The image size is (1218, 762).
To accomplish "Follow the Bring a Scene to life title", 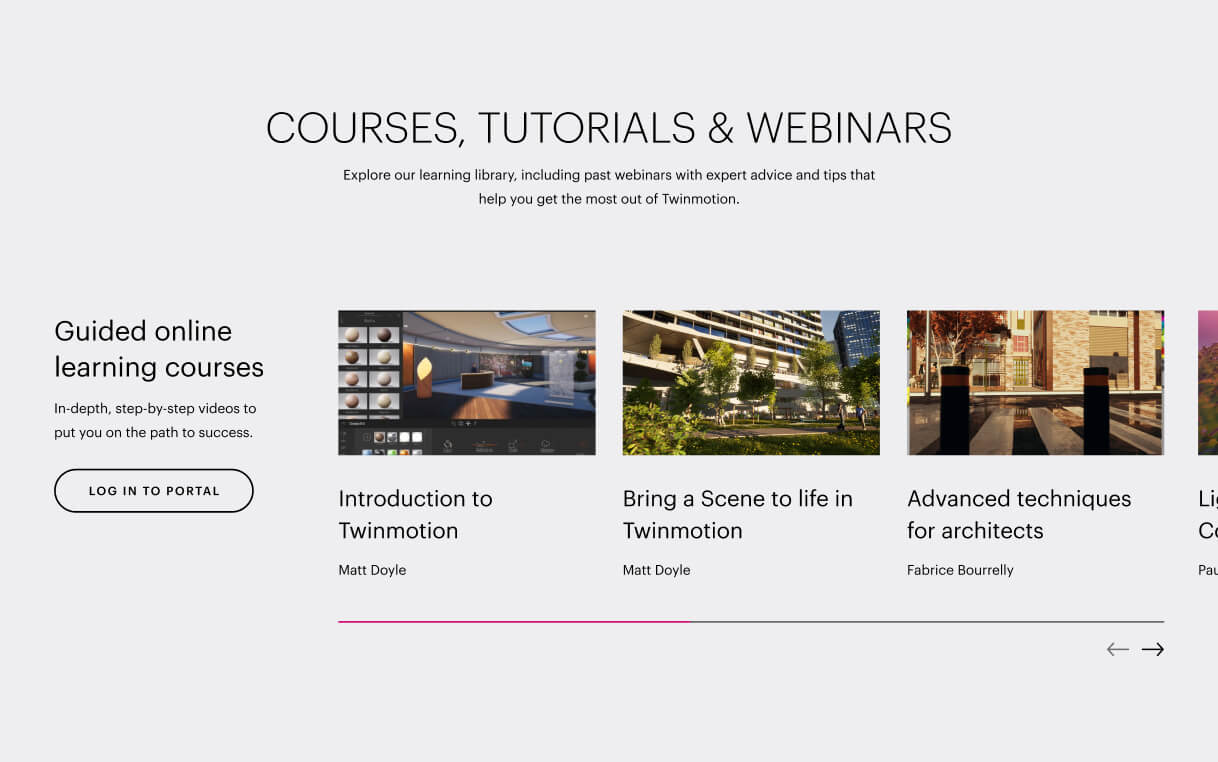I will coord(737,514).
